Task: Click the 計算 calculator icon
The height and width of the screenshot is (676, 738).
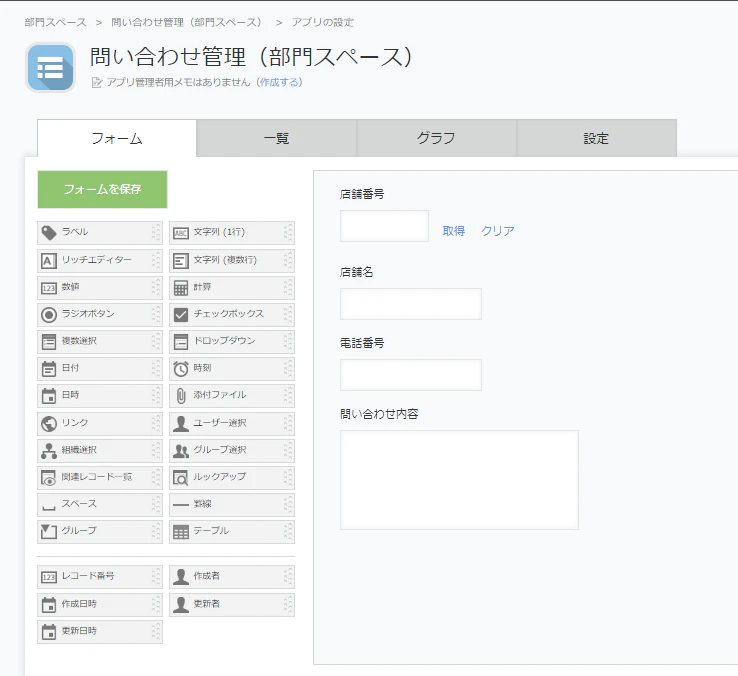Action: coord(181,288)
